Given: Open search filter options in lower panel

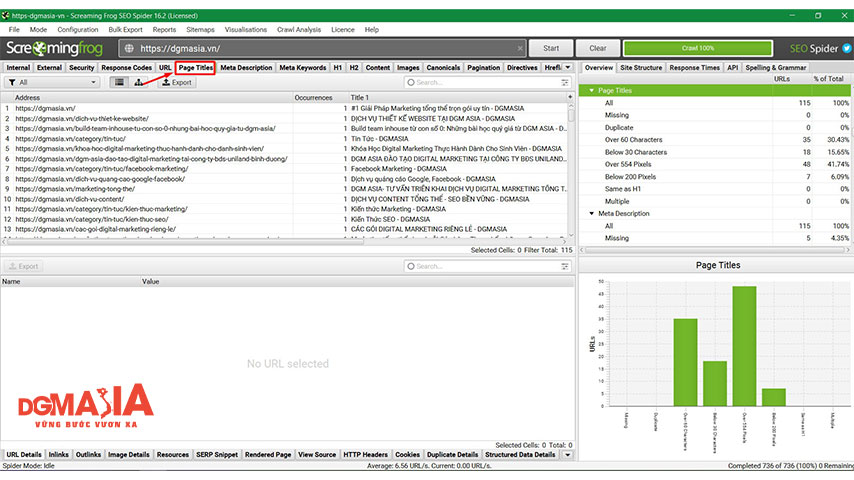Looking at the screenshot, I should point(565,266).
